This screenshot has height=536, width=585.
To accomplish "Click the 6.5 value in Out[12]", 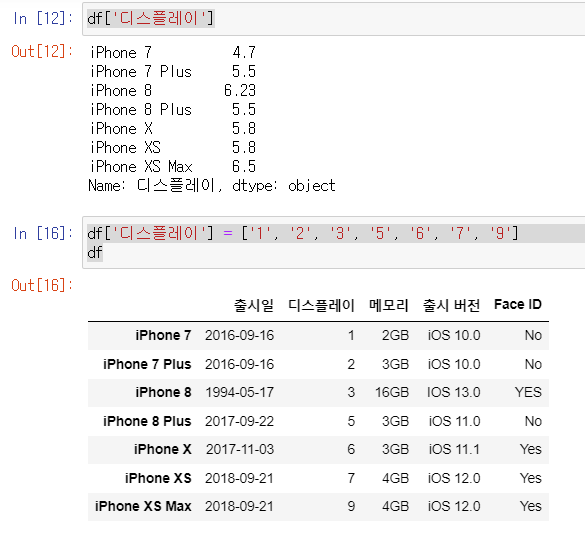I will click(x=244, y=167).
